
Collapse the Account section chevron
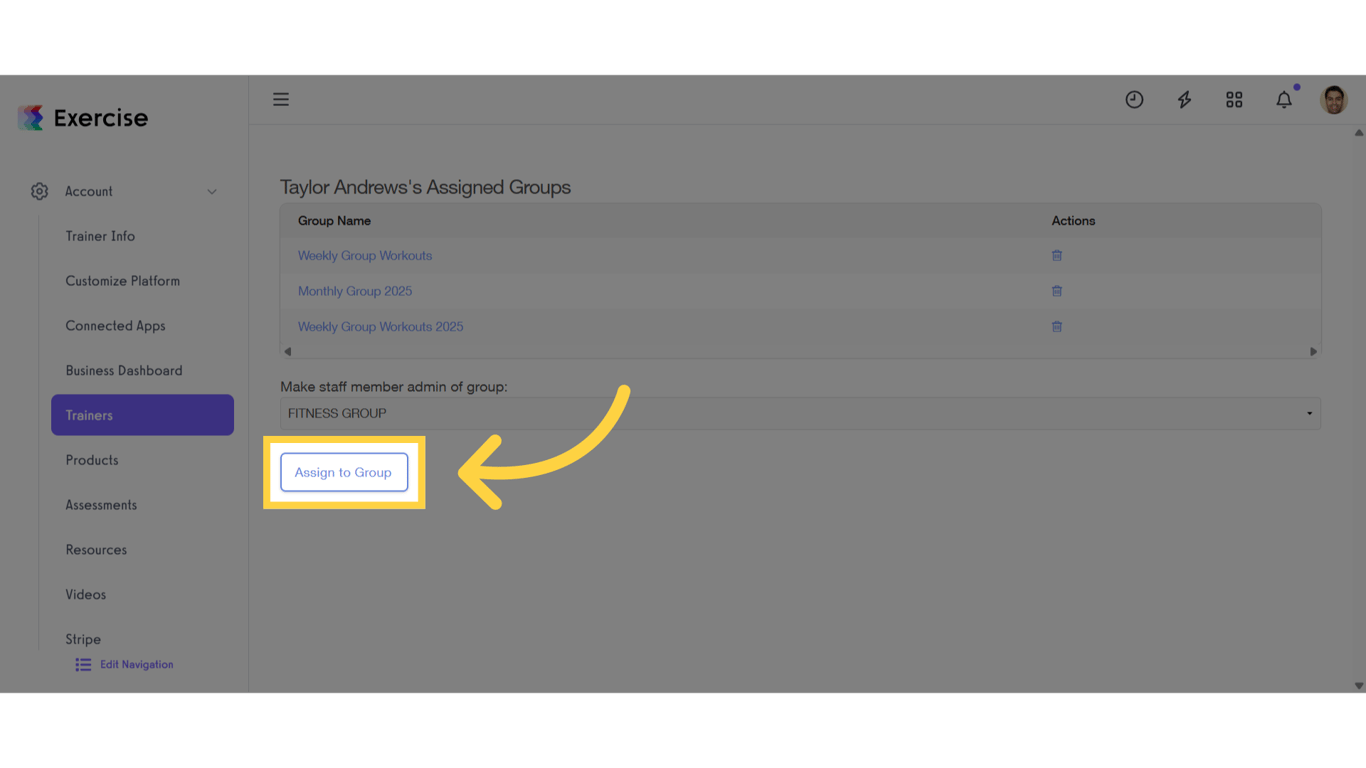point(211,191)
